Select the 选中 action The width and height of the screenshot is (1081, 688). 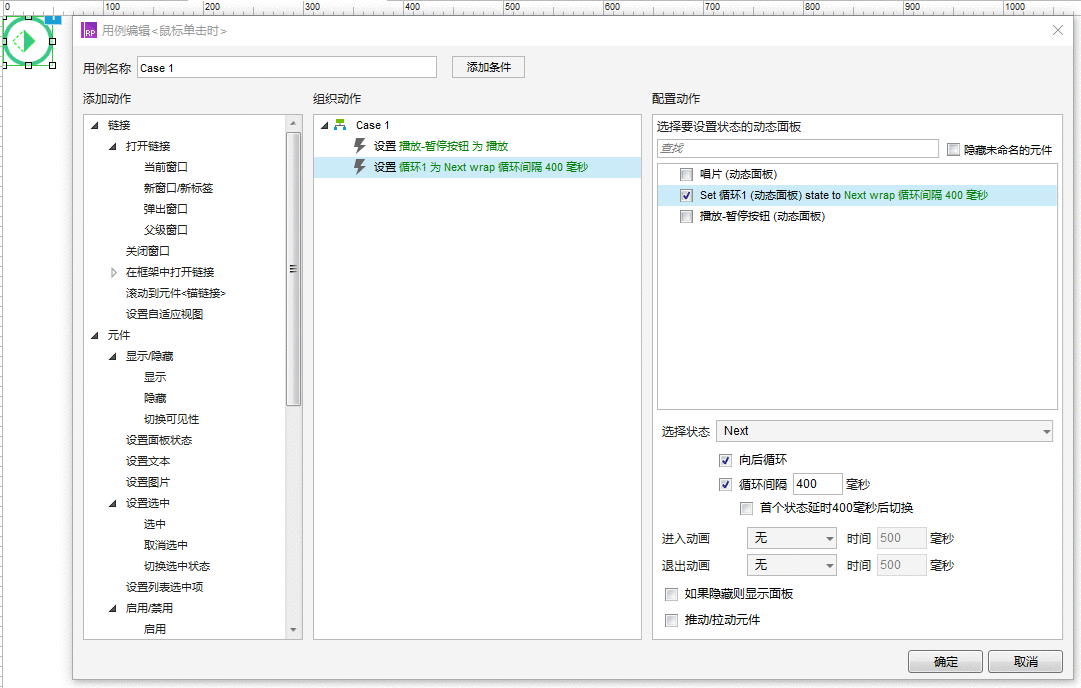coord(154,524)
